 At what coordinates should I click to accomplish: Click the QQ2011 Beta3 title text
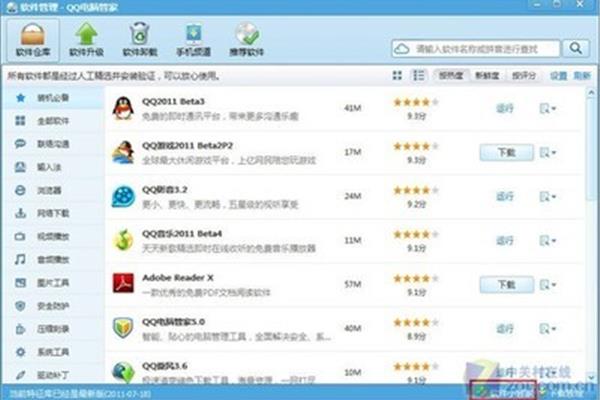pyautogui.click(x=173, y=101)
